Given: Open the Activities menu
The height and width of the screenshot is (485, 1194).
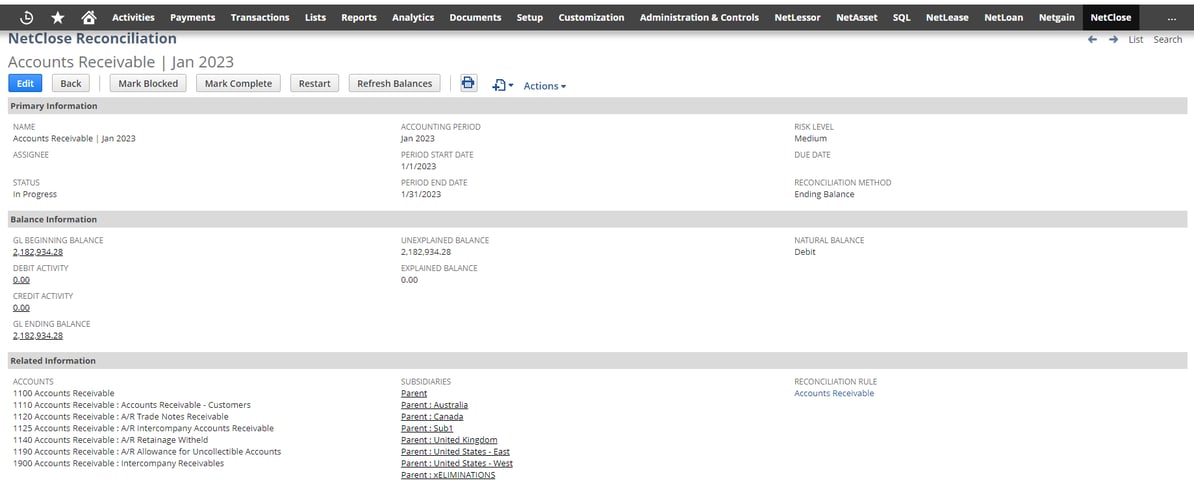Looking at the screenshot, I should [133, 17].
